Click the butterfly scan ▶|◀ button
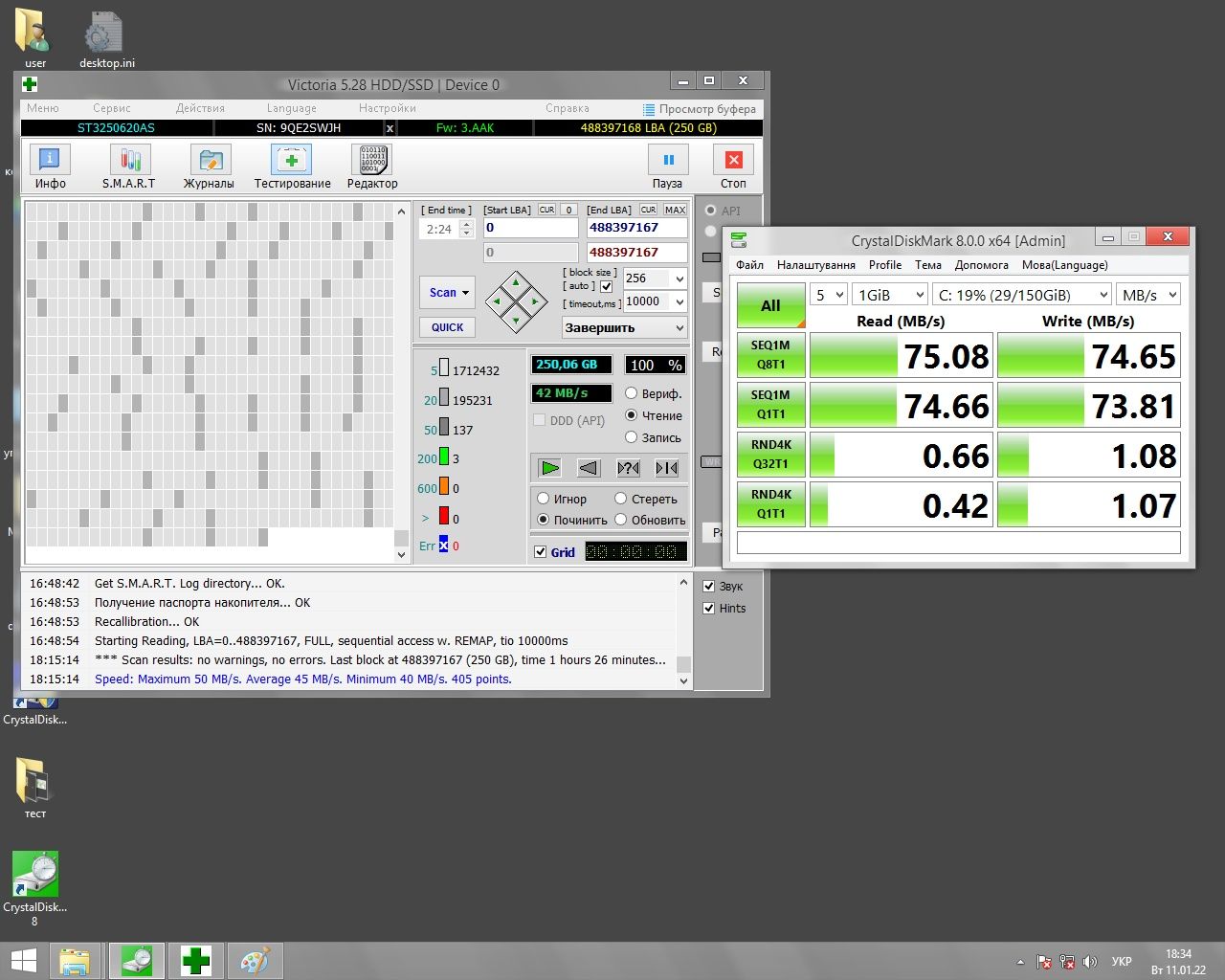This screenshot has height=980, width=1225. [666, 468]
